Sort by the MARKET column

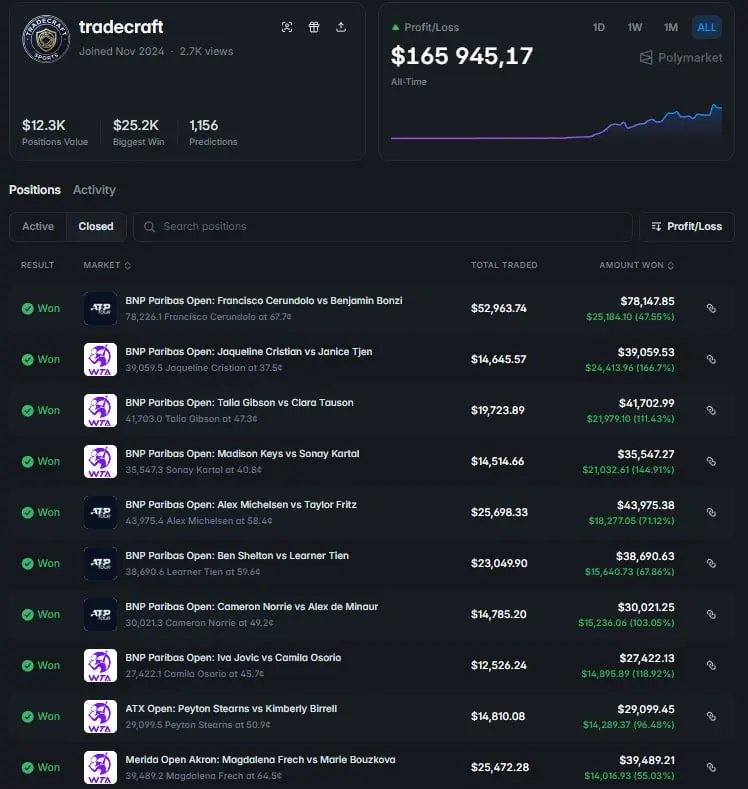point(107,265)
